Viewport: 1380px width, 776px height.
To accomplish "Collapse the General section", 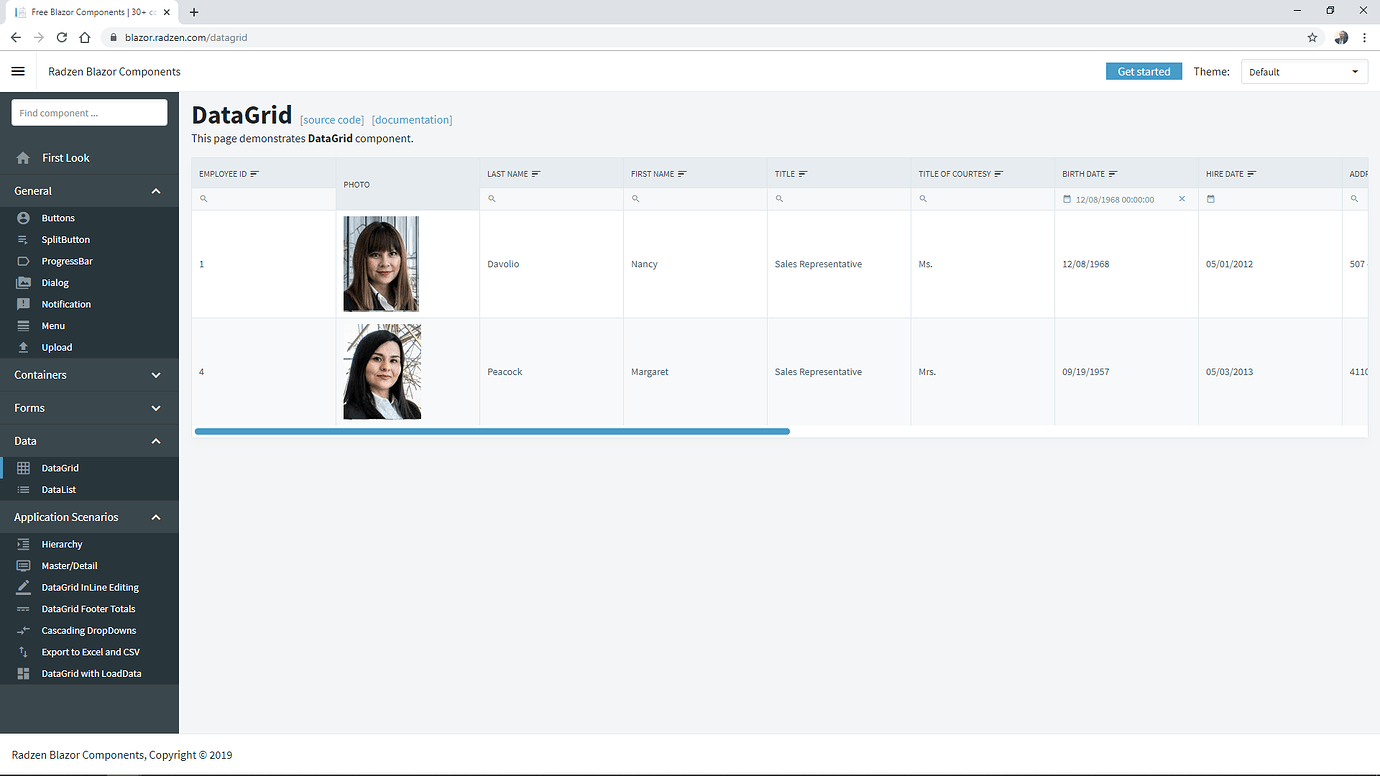I will (x=156, y=191).
